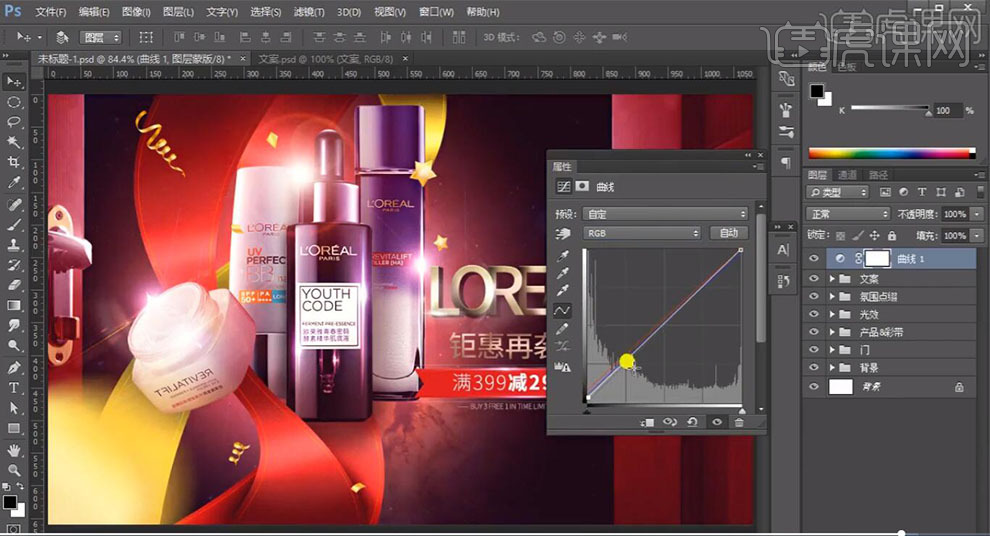The width and height of the screenshot is (990, 536).
Task: Reset Curves to adjustment defaults
Action: point(693,422)
